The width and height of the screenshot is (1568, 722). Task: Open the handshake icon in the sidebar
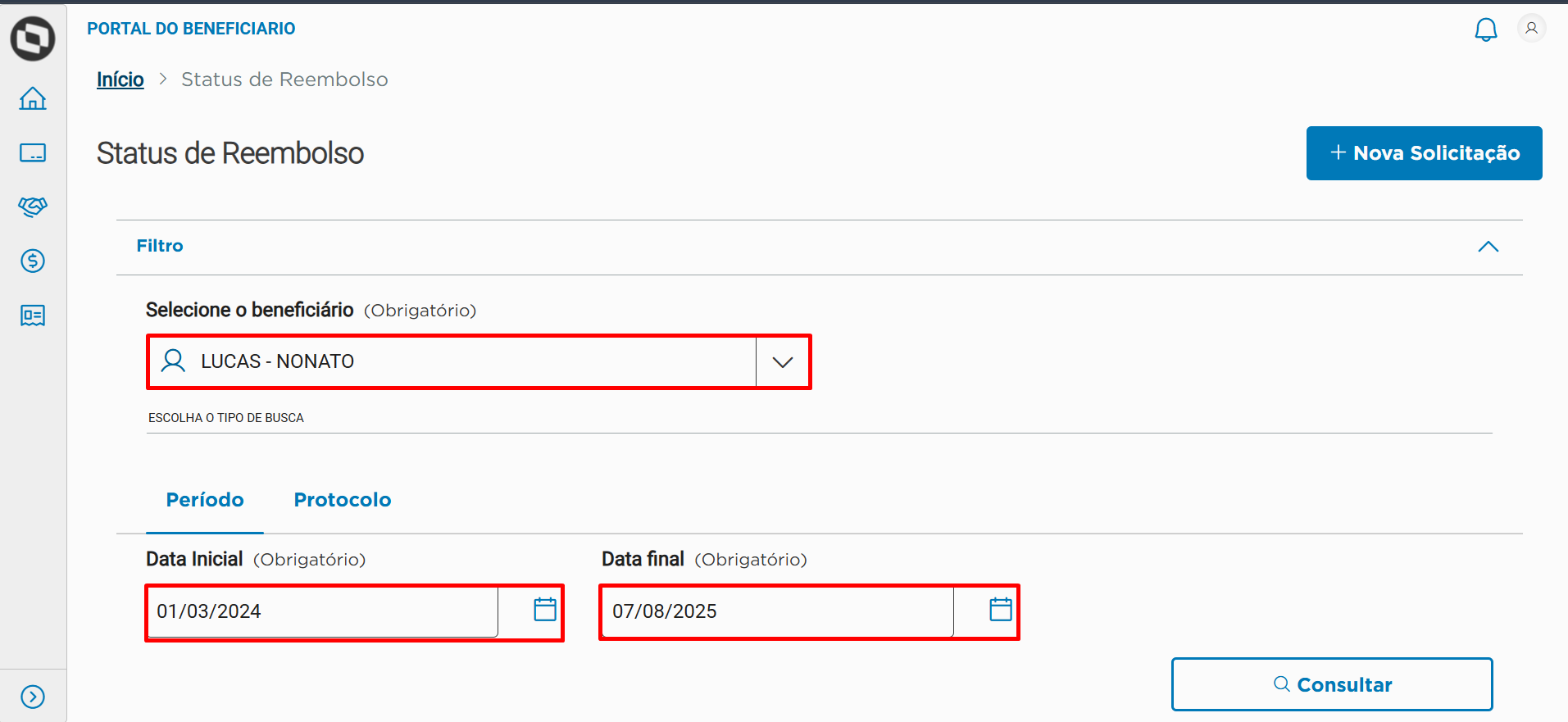click(x=33, y=207)
